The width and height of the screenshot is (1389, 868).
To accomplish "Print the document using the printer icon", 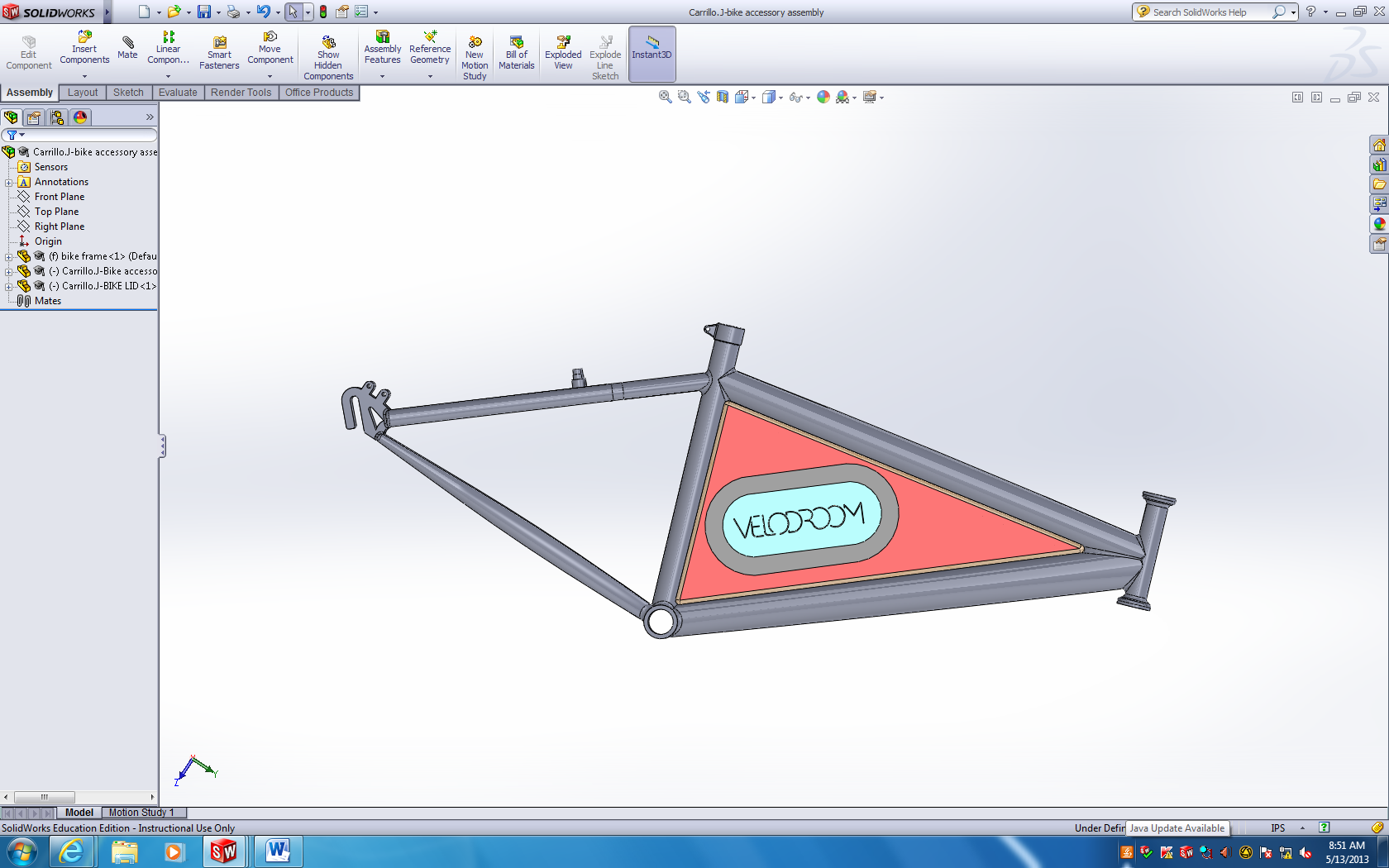I will (234, 12).
